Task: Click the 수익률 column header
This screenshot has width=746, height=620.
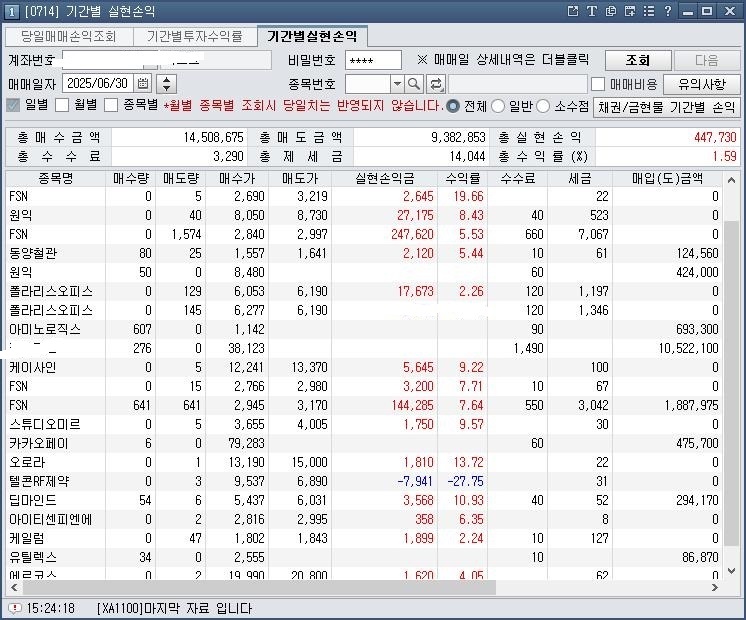Action: point(462,178)
